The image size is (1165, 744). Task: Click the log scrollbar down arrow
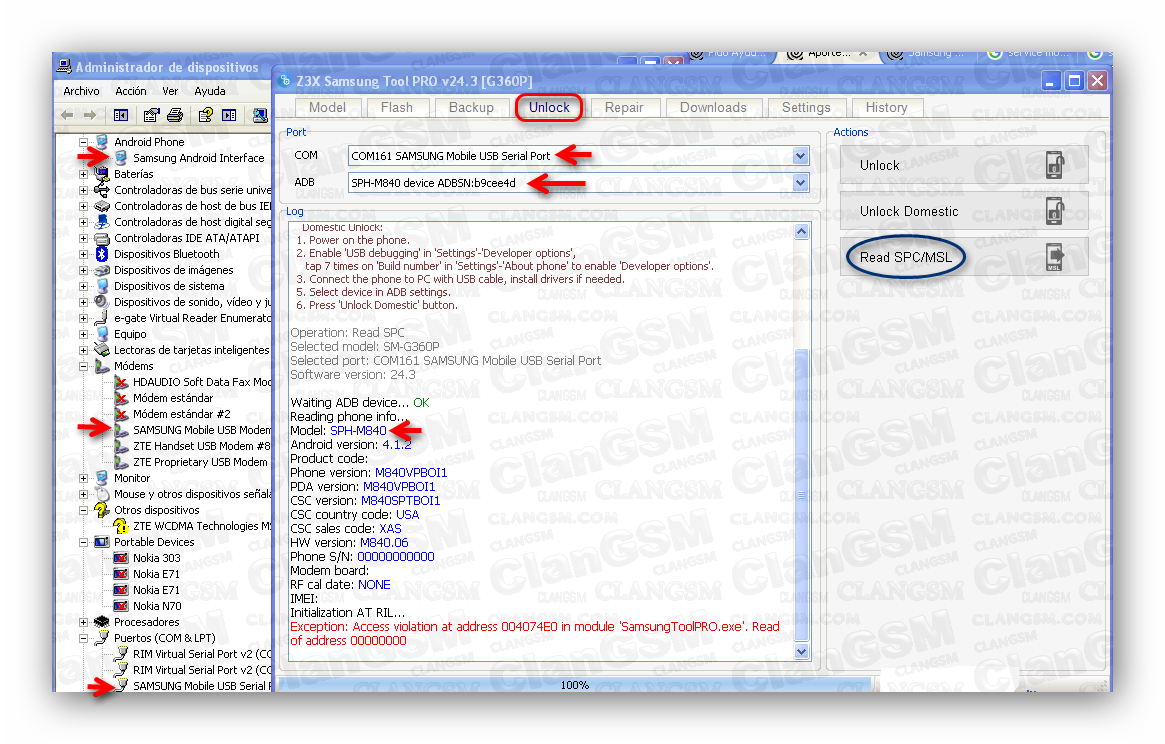point(801,651)
